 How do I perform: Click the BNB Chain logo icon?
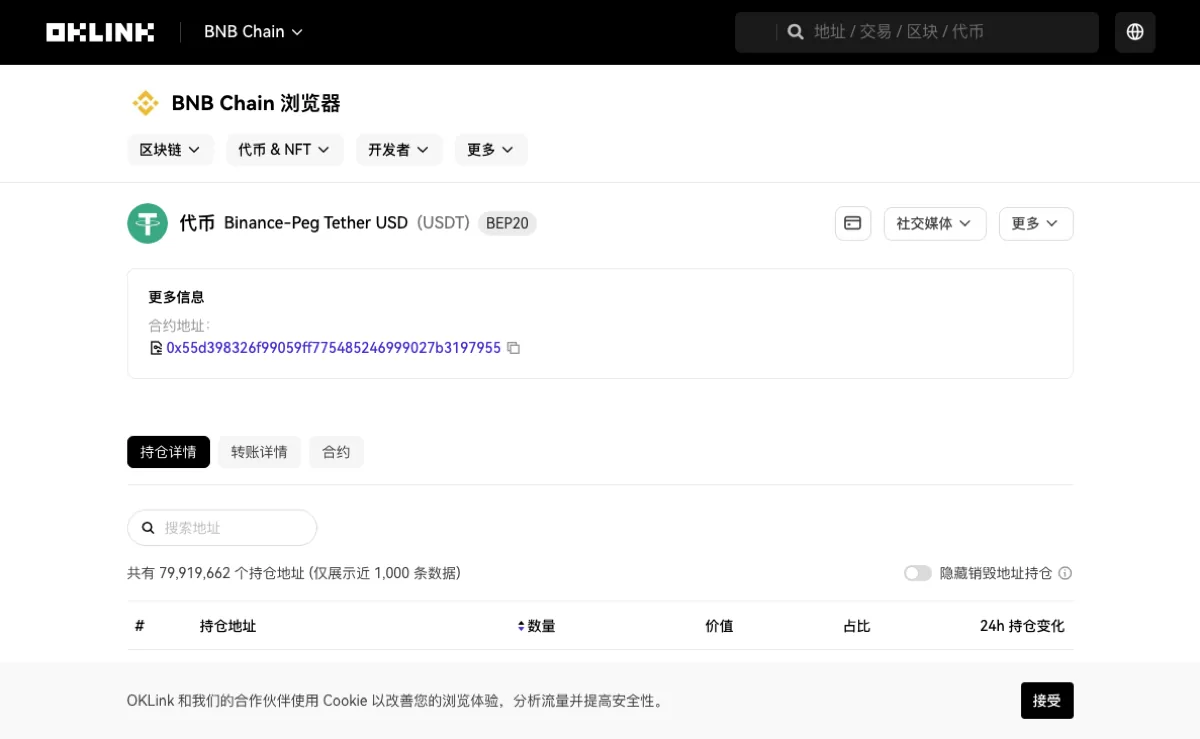click(146, 103)
